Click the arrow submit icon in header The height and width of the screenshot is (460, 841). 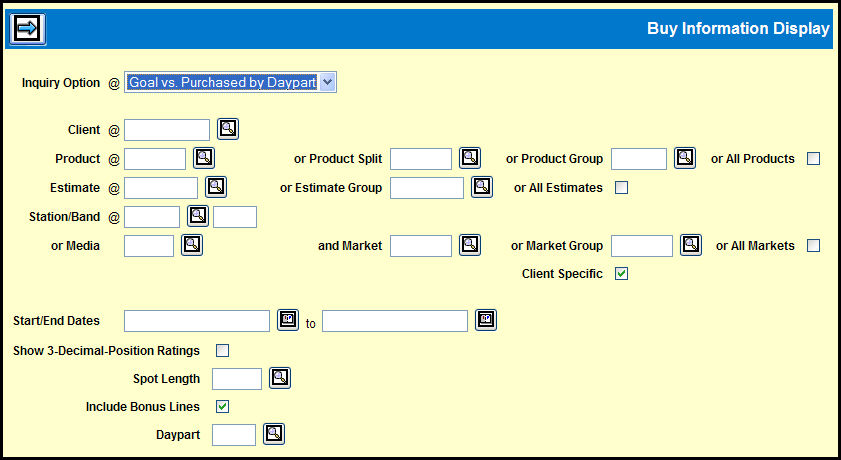tap(26, 28)
